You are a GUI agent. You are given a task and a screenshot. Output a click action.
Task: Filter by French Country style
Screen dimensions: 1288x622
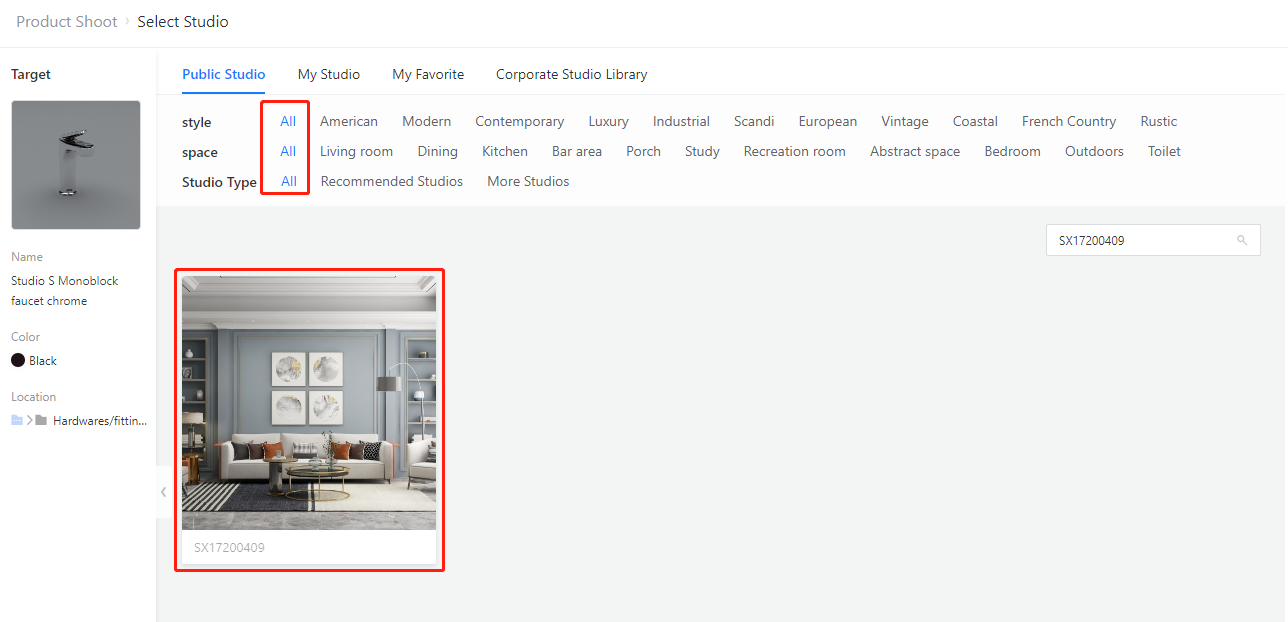[1069, 121]
